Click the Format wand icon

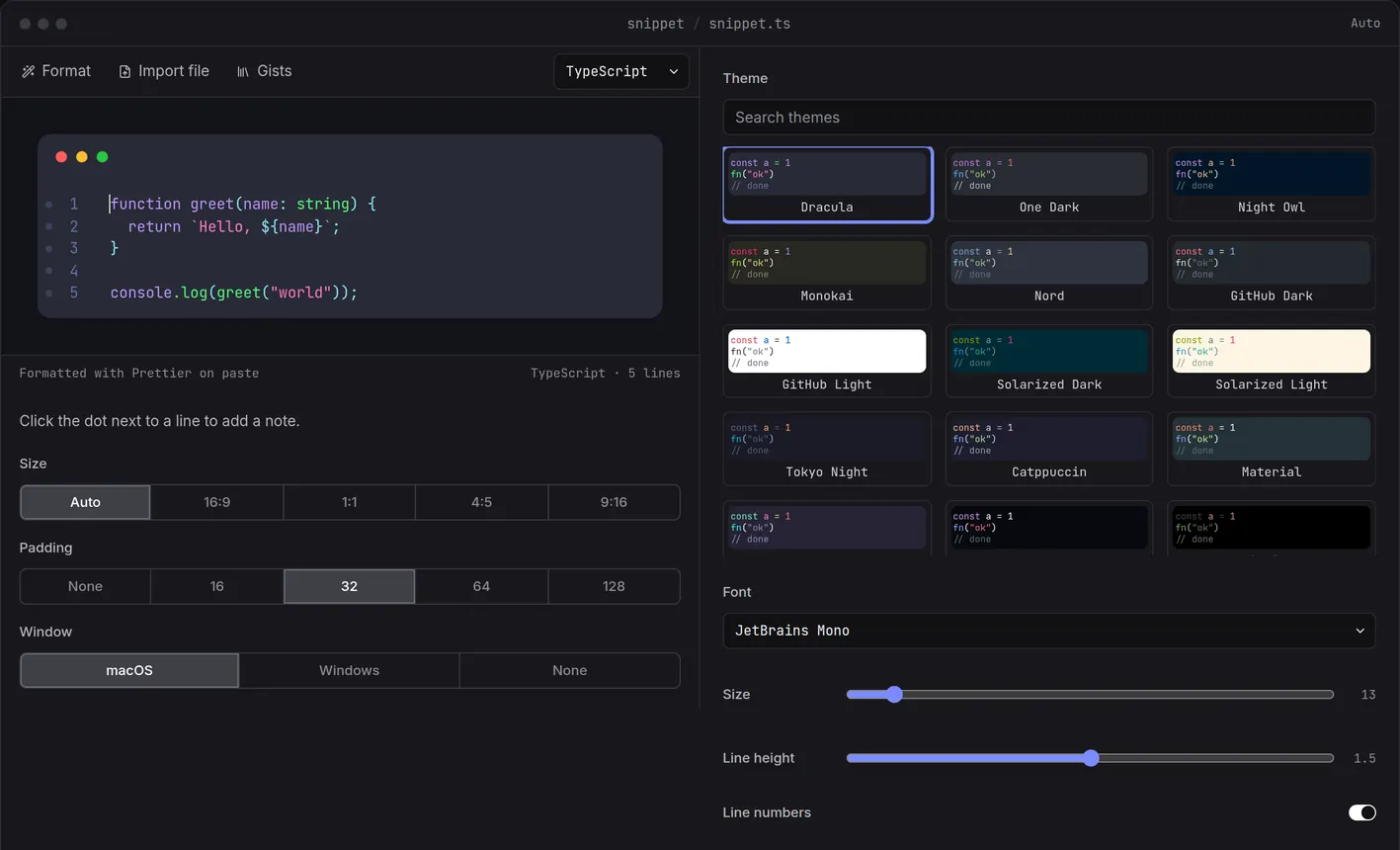[x=28, y=71]
